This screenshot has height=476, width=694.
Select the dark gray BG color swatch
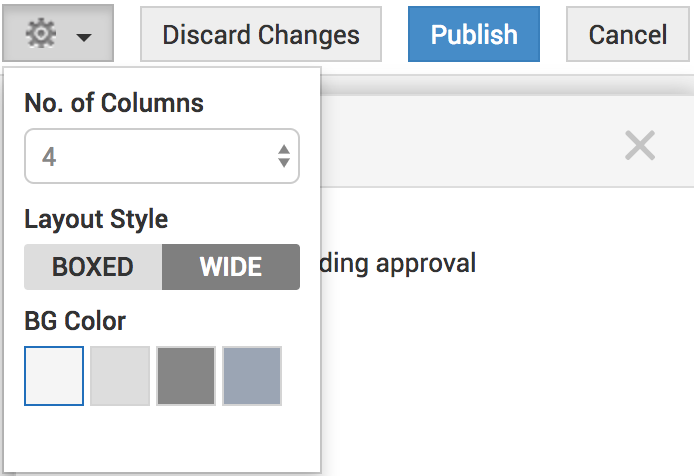[x=186, y=376]
